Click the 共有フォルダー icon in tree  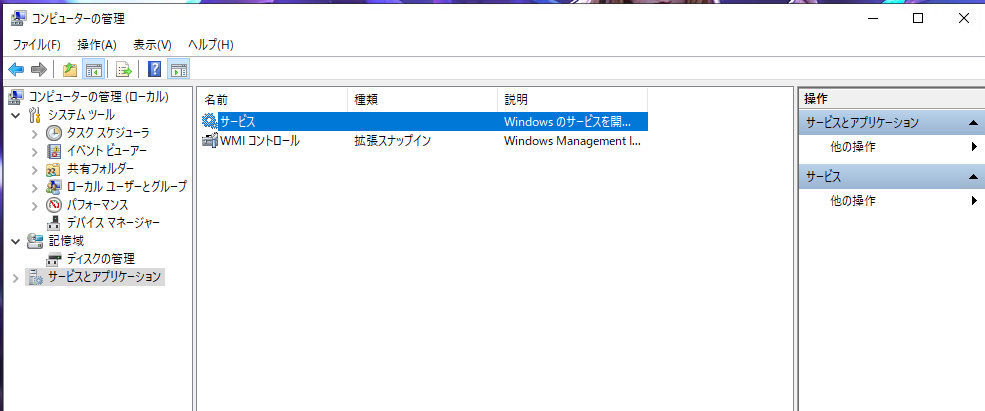[x=55, y=169]
